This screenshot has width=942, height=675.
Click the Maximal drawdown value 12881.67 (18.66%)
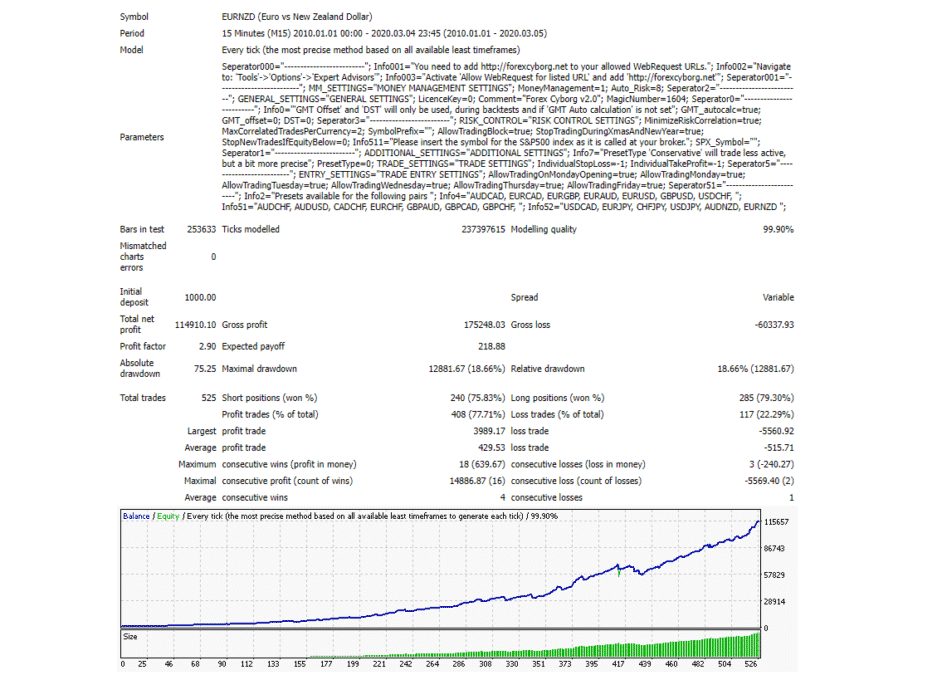click(x=467, y=369)
